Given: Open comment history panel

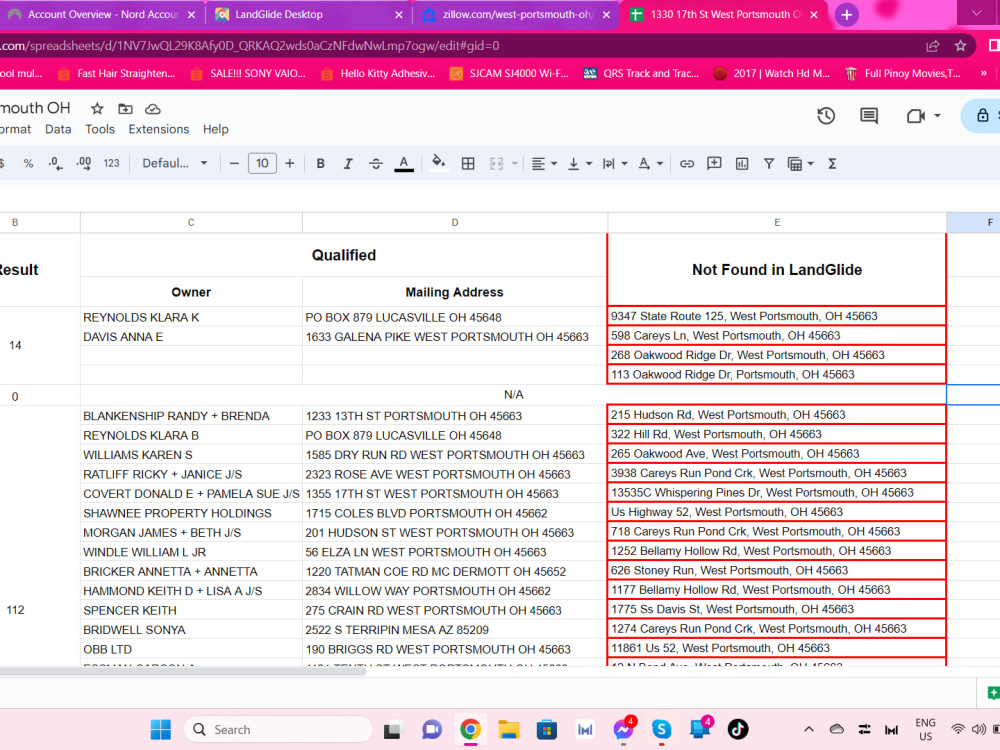Looking at the screenshot, I should (x=869, y=115).
